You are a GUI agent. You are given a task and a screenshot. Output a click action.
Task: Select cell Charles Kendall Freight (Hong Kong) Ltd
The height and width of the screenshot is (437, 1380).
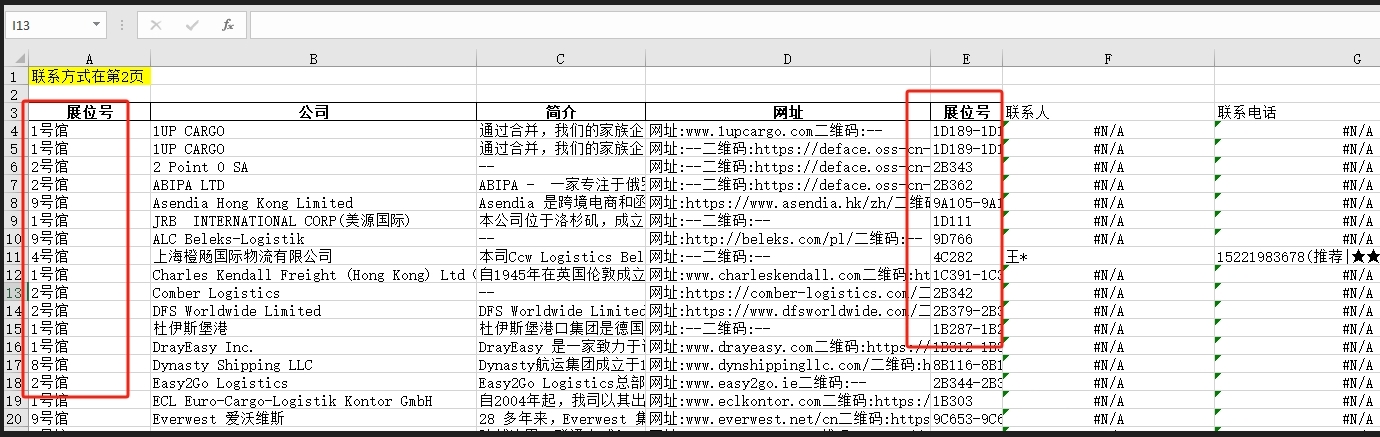313,274
